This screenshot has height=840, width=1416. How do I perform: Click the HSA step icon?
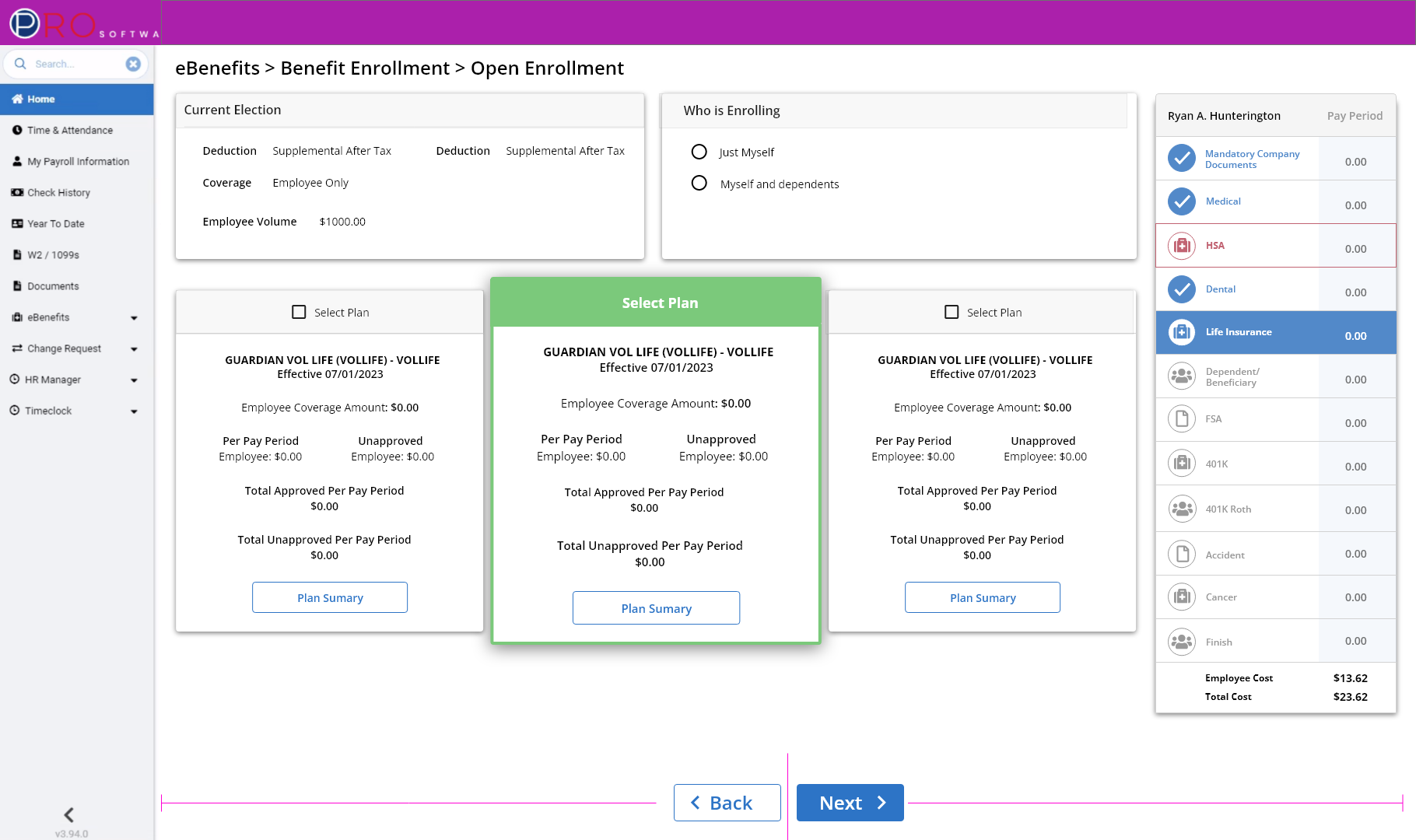tap(1181, 246)
